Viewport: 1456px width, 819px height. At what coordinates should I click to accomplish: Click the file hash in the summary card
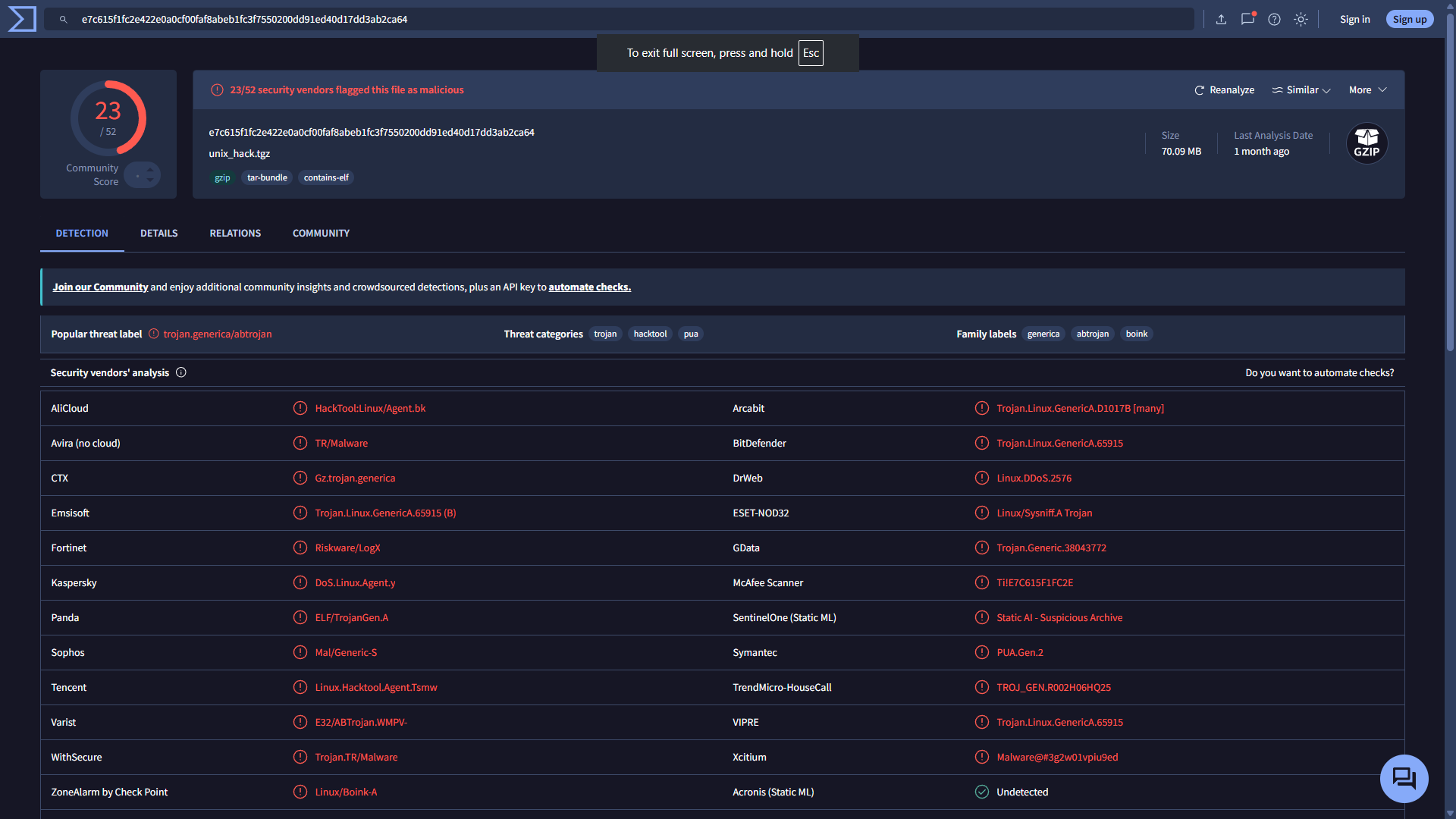(372, 132)
